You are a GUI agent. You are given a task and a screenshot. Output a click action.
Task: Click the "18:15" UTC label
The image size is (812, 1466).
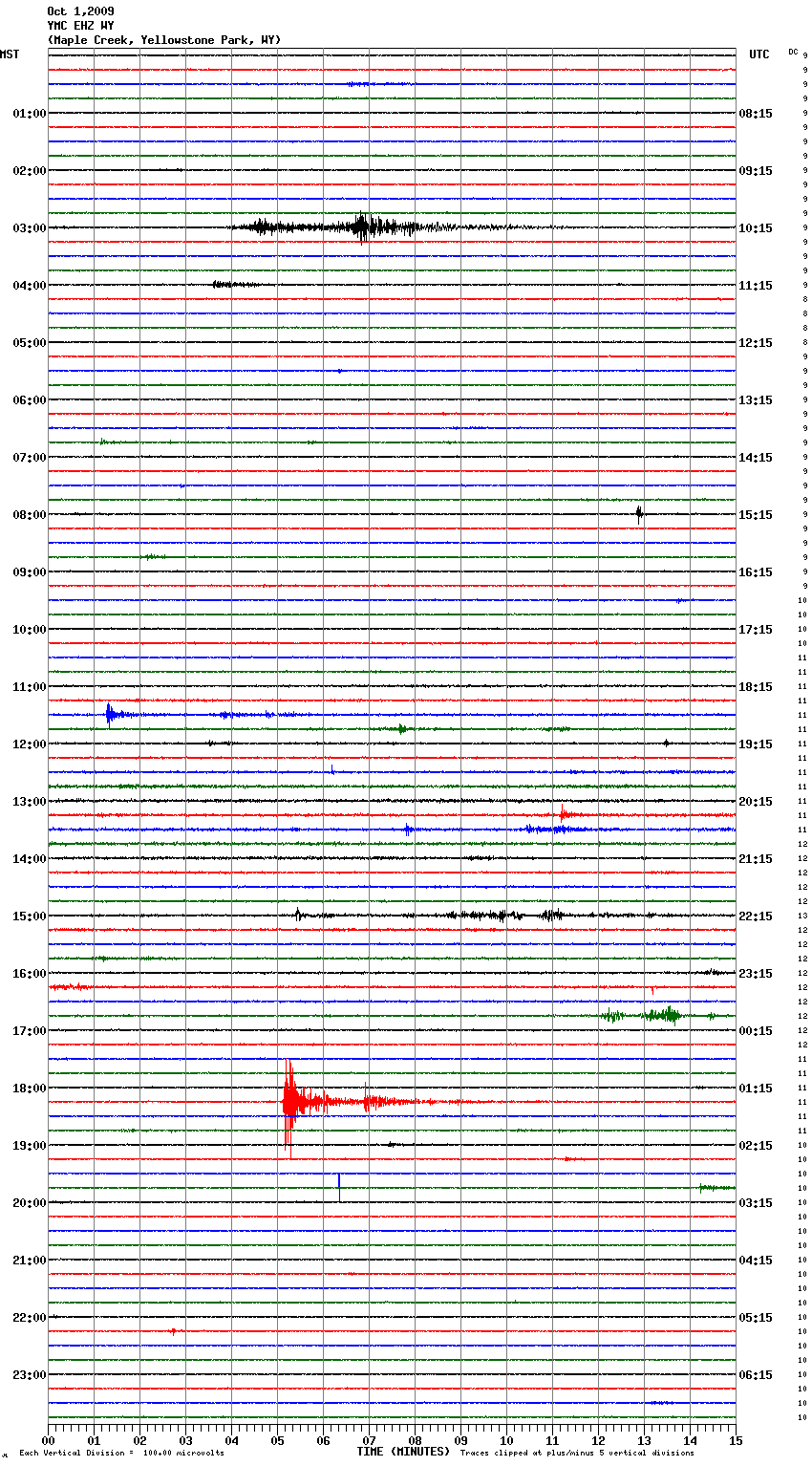coord(756,687)
